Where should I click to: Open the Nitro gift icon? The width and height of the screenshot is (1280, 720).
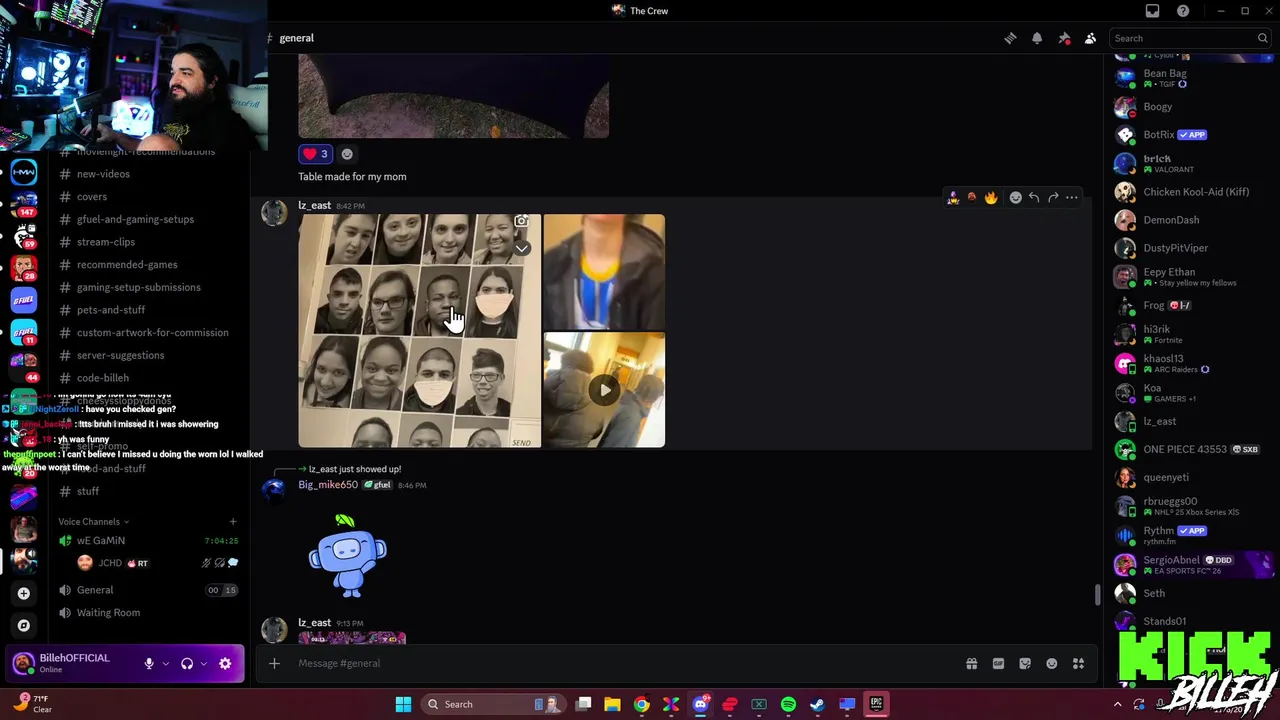[x=971, y=663]
